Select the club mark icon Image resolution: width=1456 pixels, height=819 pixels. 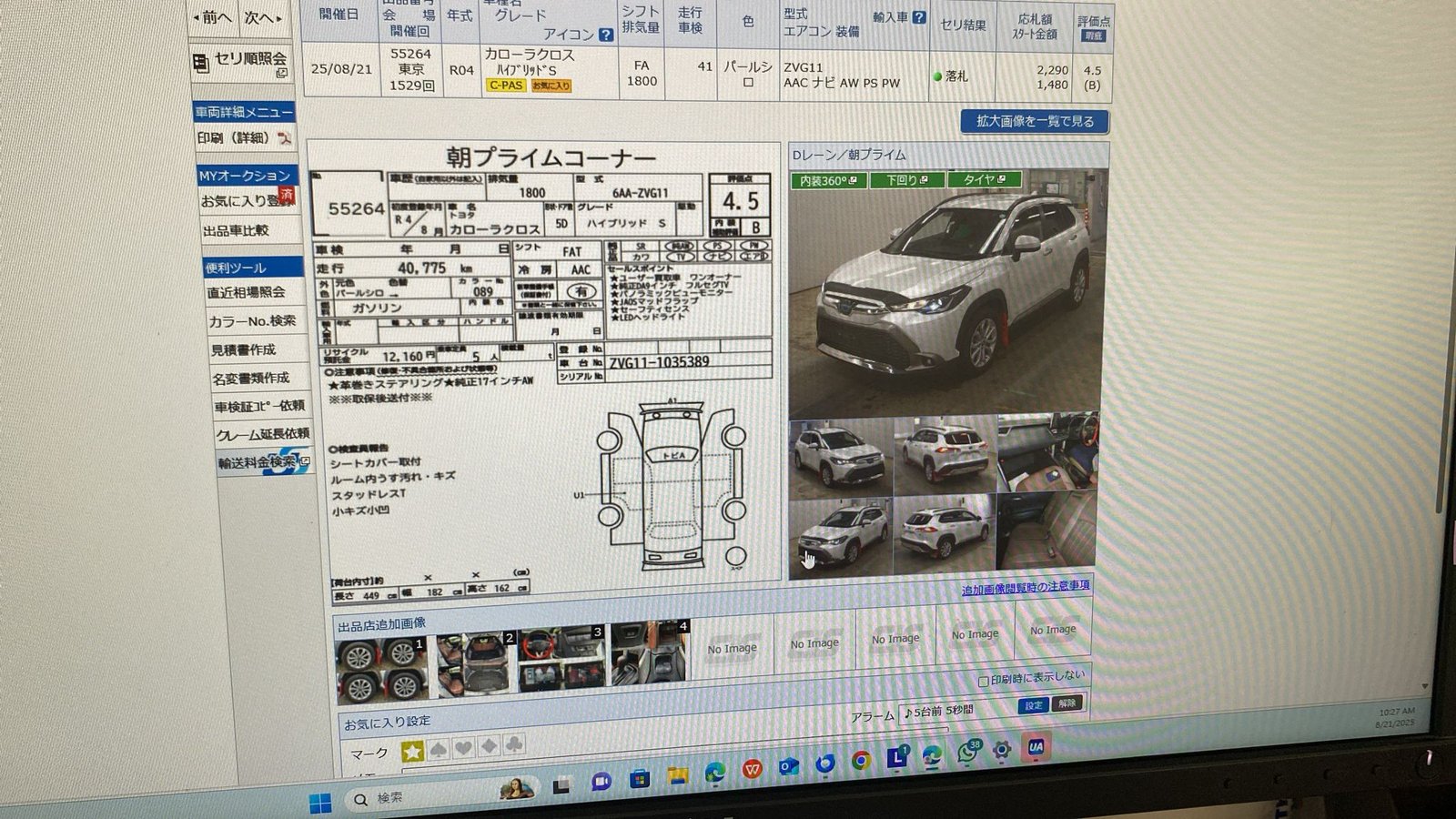point(513,744)
